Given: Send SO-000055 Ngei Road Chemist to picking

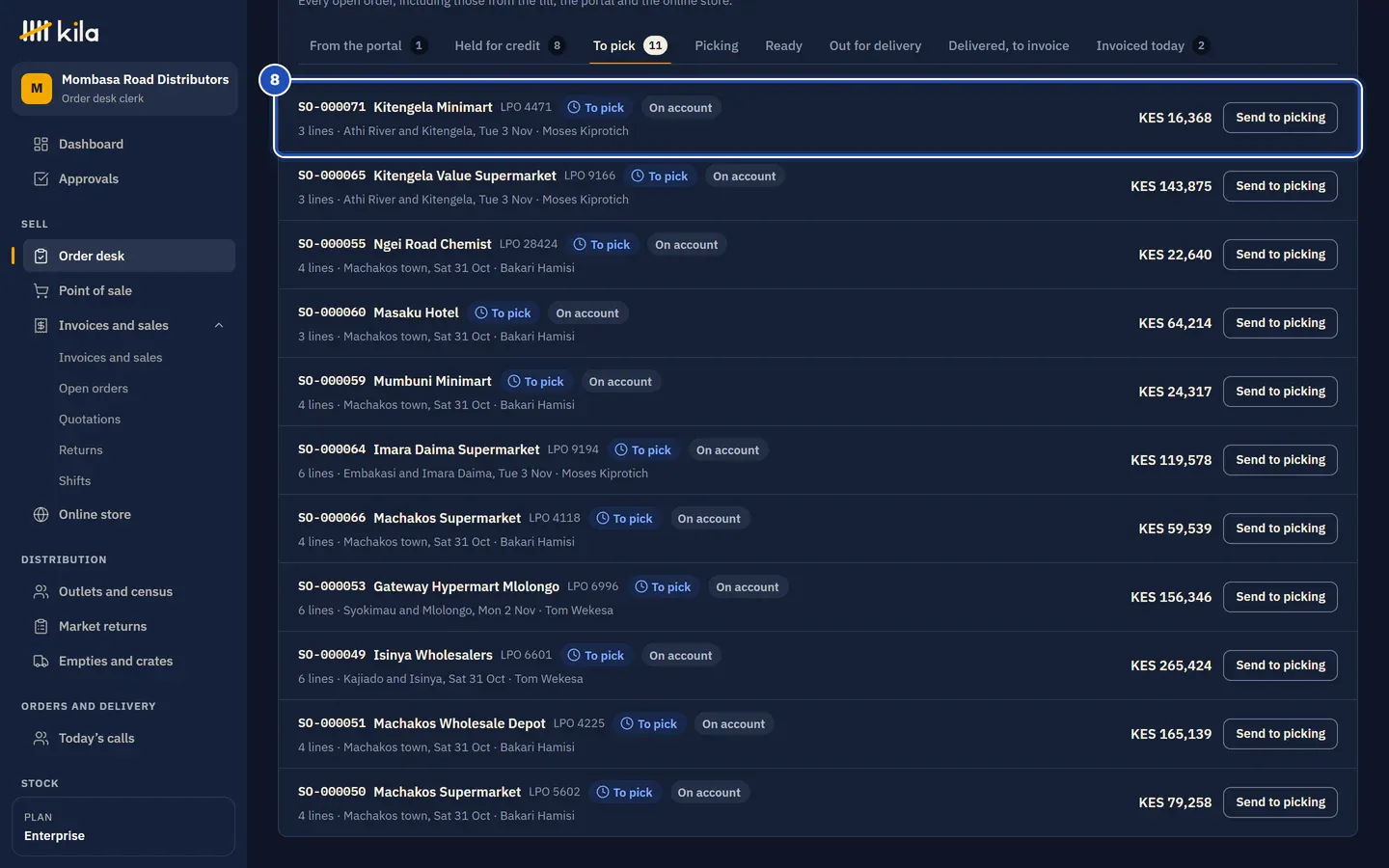Looking at the screenshot, I should [1280, 255].
